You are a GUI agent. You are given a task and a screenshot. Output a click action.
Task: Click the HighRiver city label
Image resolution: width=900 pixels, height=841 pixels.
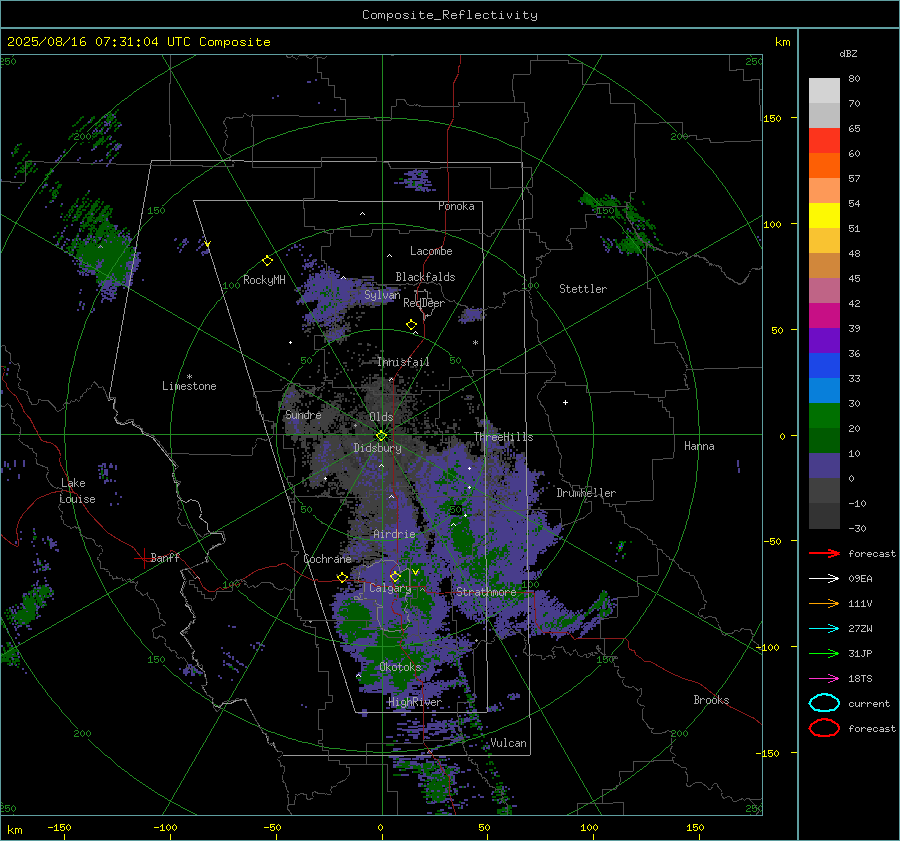point(414,702)
